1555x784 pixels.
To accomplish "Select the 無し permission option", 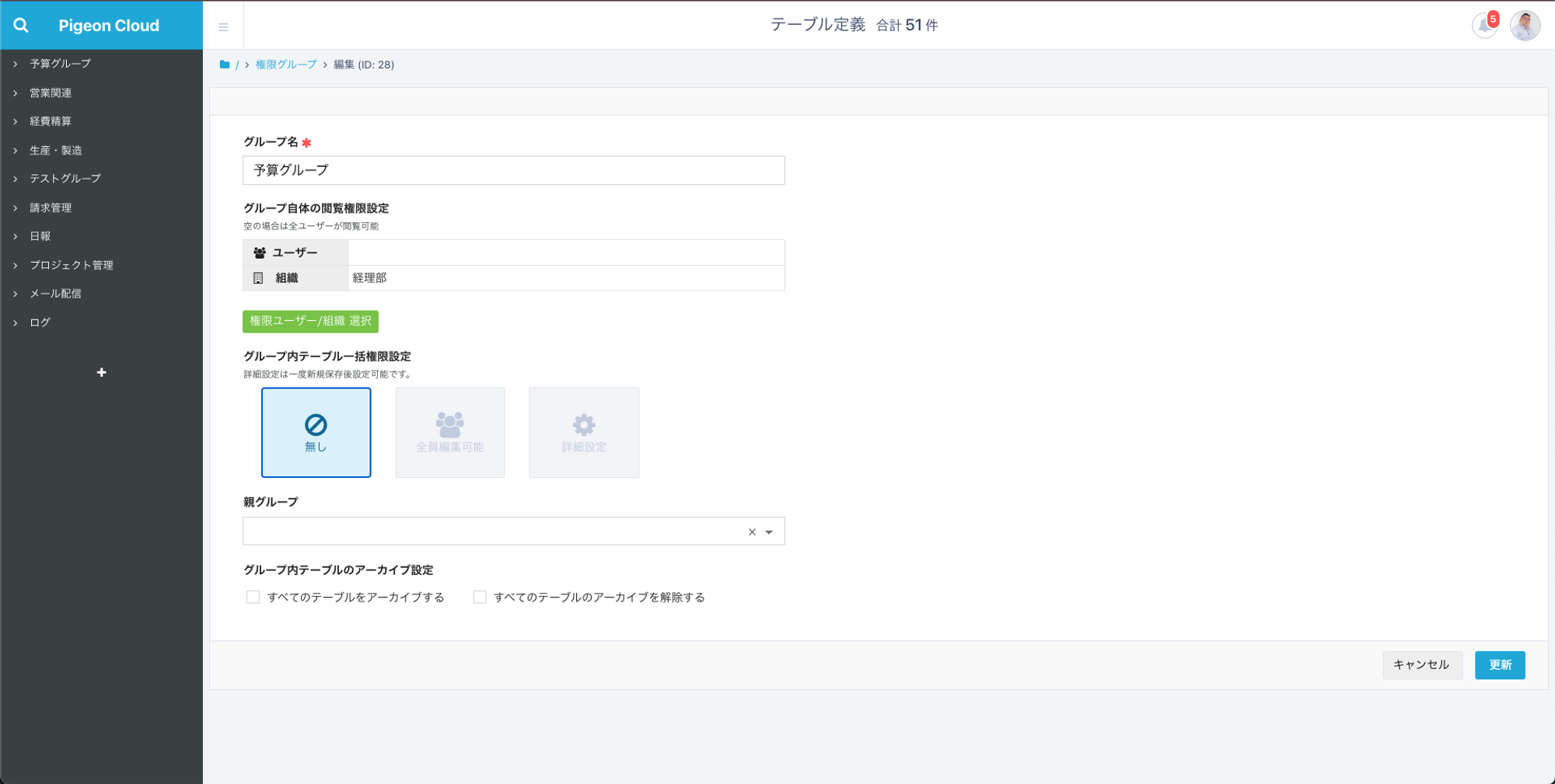I will click(x=316, y=433).
